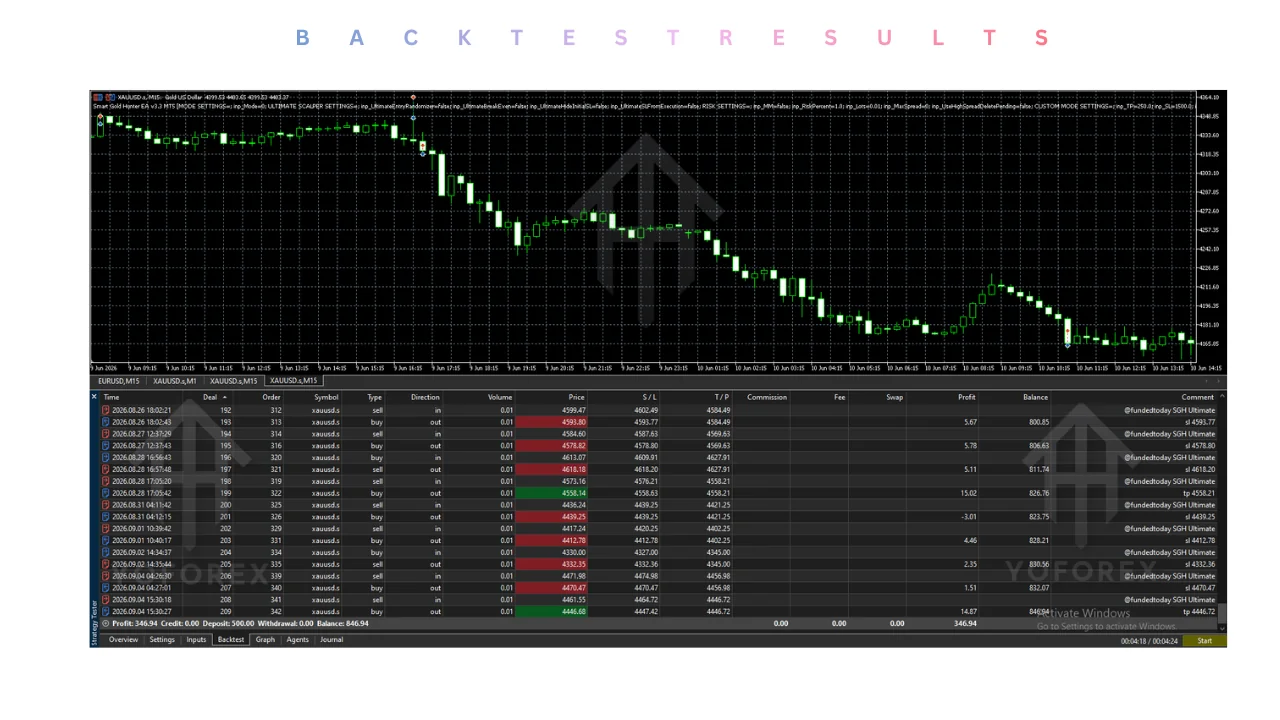Click the summary icon beside Profit: 346.94

[x=106, y=623]
